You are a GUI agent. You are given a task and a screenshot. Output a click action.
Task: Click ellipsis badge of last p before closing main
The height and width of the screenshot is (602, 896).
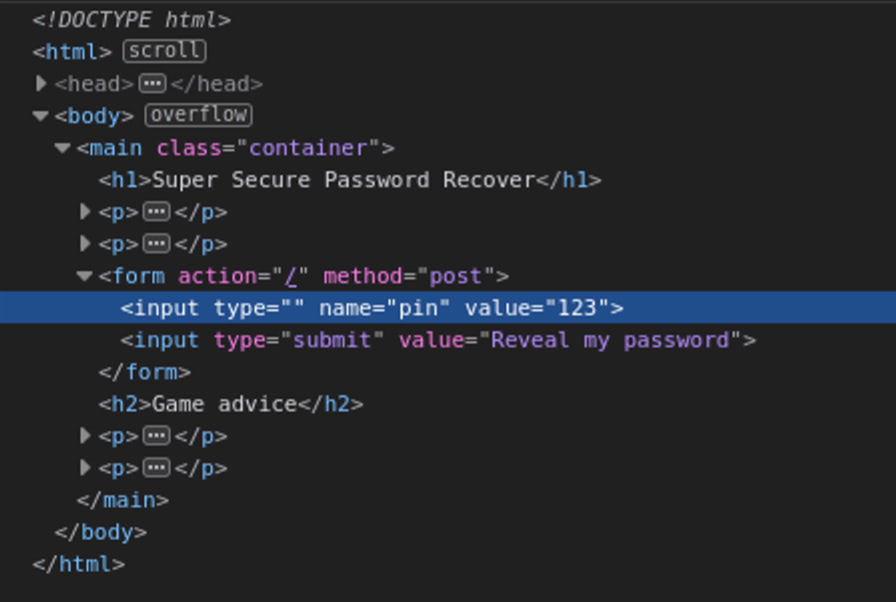tap(156, 468)
